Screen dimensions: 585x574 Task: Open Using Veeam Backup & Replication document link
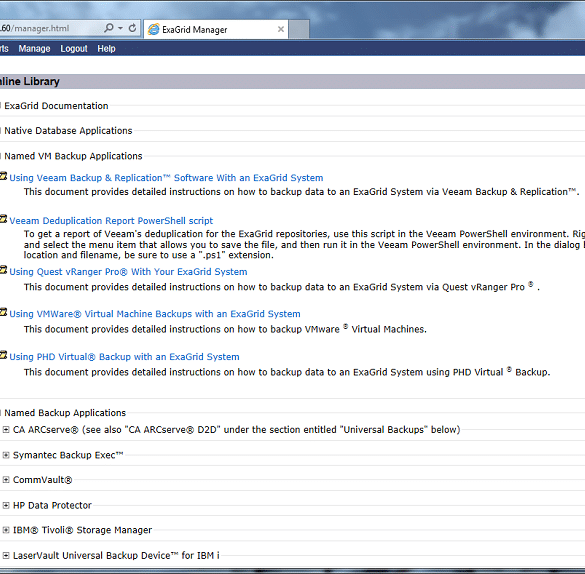point(166,178)
